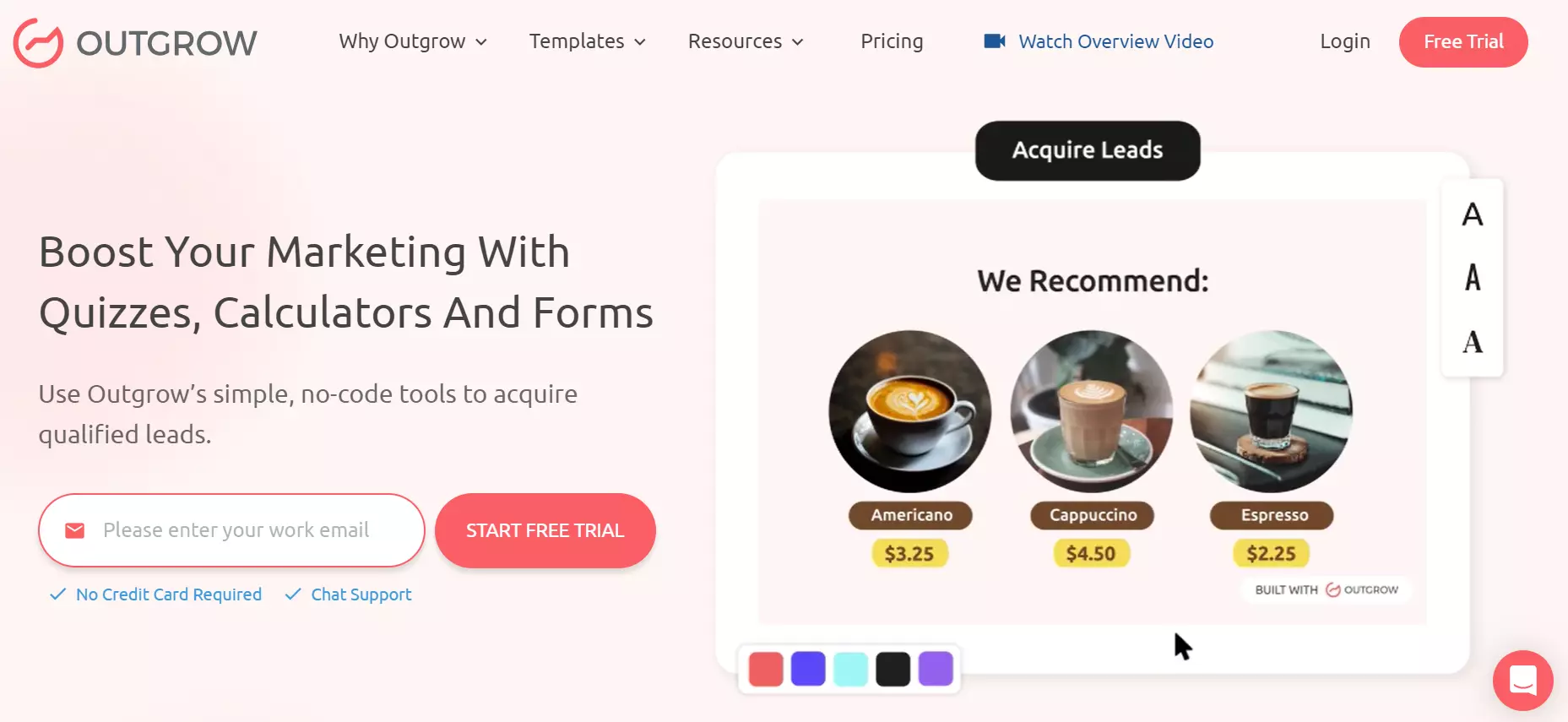Select the first sans-serif font A icon
This screenshot has width=1568, height=722.
(x=1473, y=214)
